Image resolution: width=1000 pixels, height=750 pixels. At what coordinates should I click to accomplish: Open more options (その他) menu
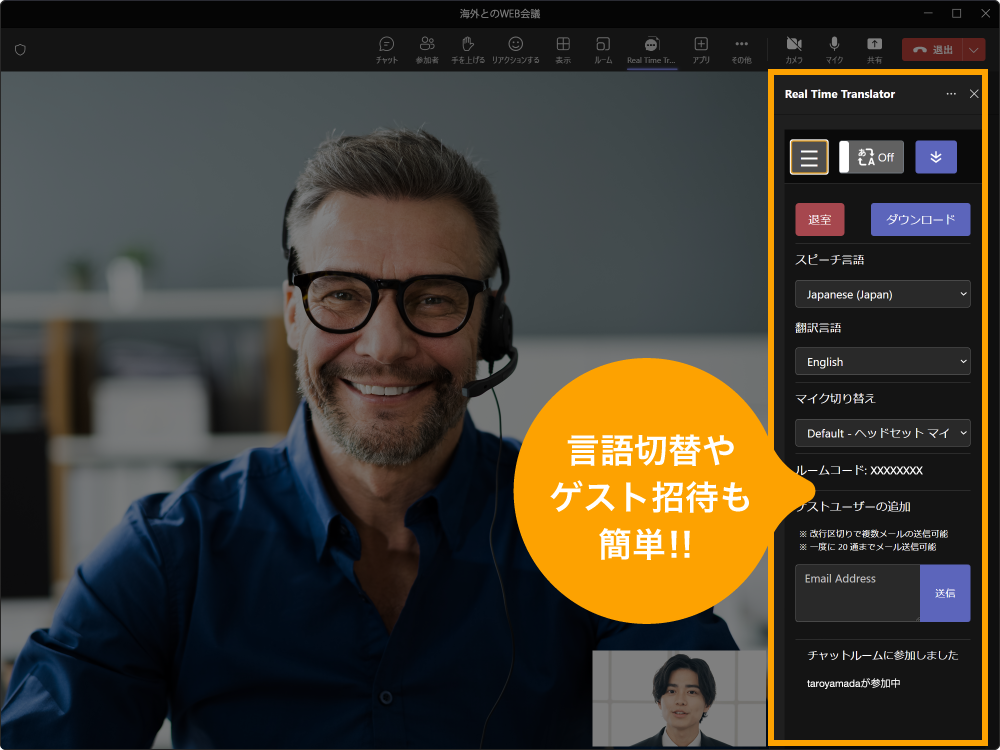(741, 50)
